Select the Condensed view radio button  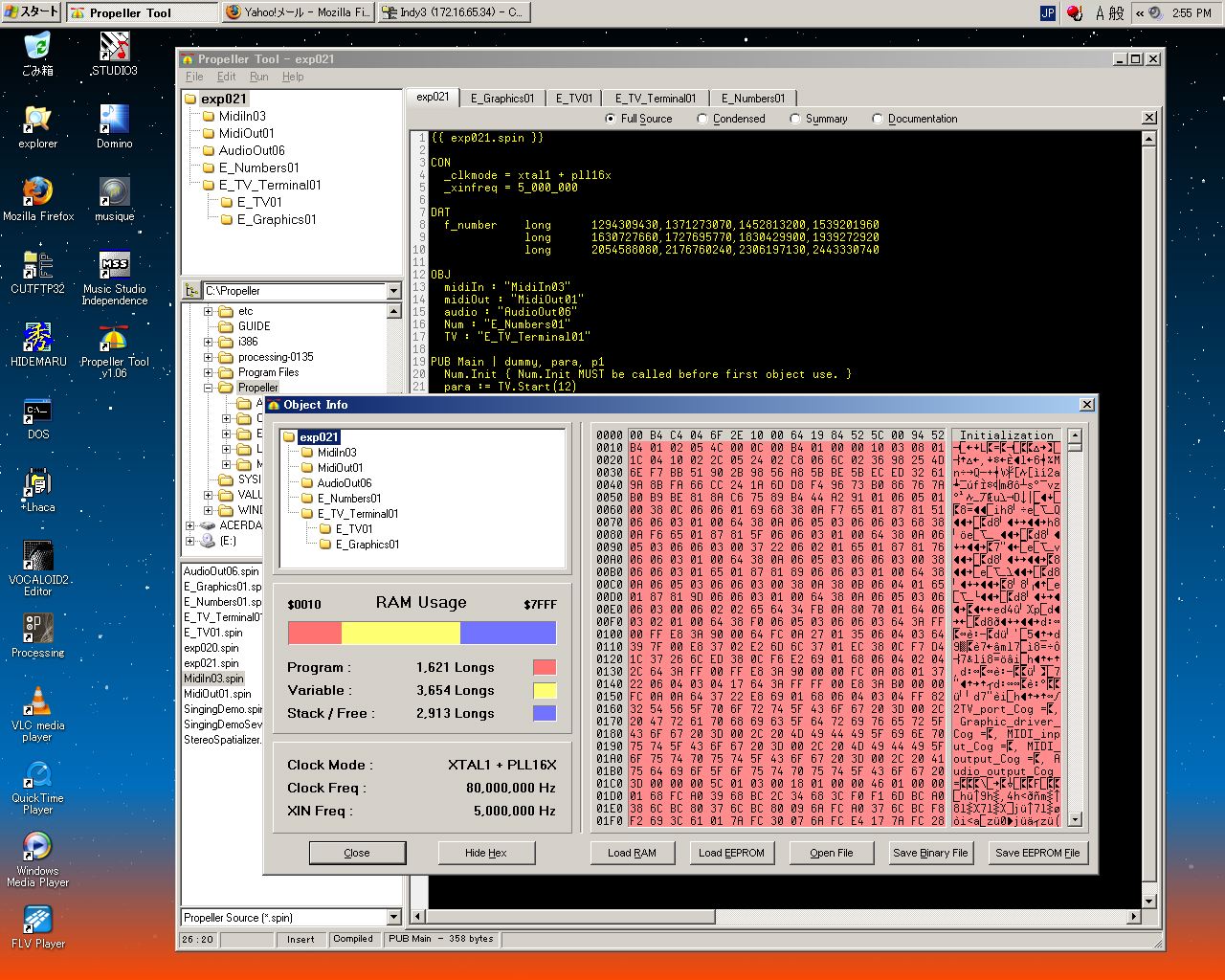pyautogui.click(x=703, y=119)
